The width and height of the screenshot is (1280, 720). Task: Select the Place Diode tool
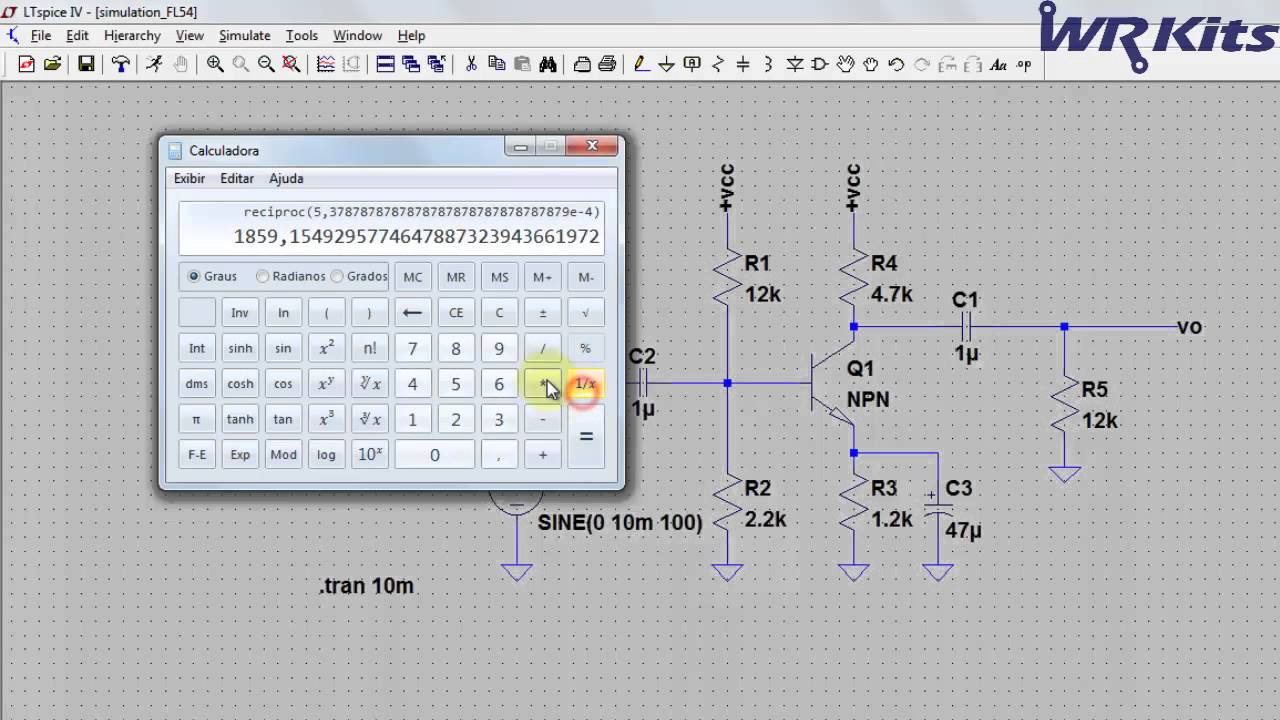click(x=795, y=64)
